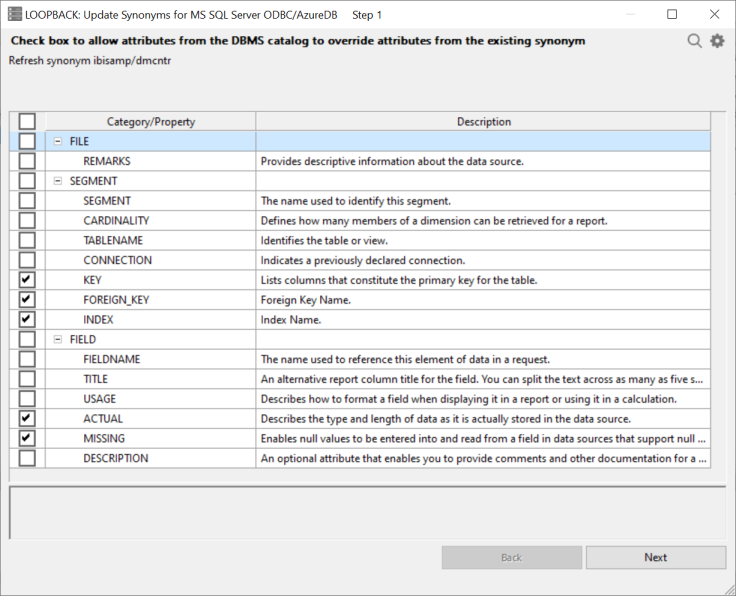Click the Category/Property column header

[x=150, y=122]
